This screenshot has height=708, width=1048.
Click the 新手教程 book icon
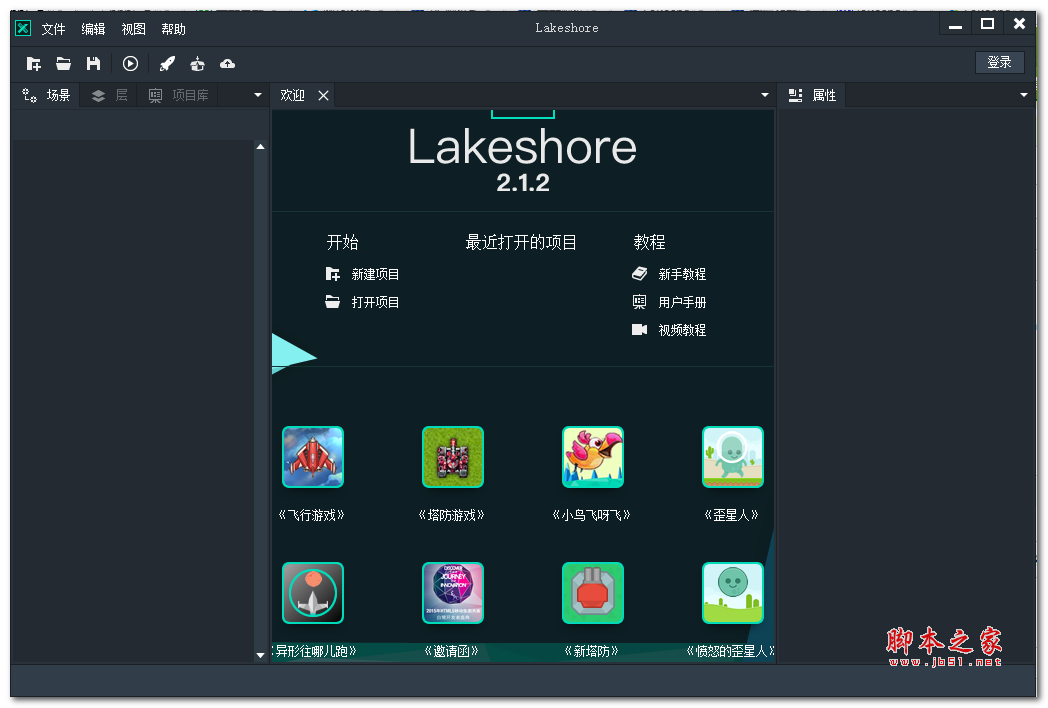click(640, 273)
